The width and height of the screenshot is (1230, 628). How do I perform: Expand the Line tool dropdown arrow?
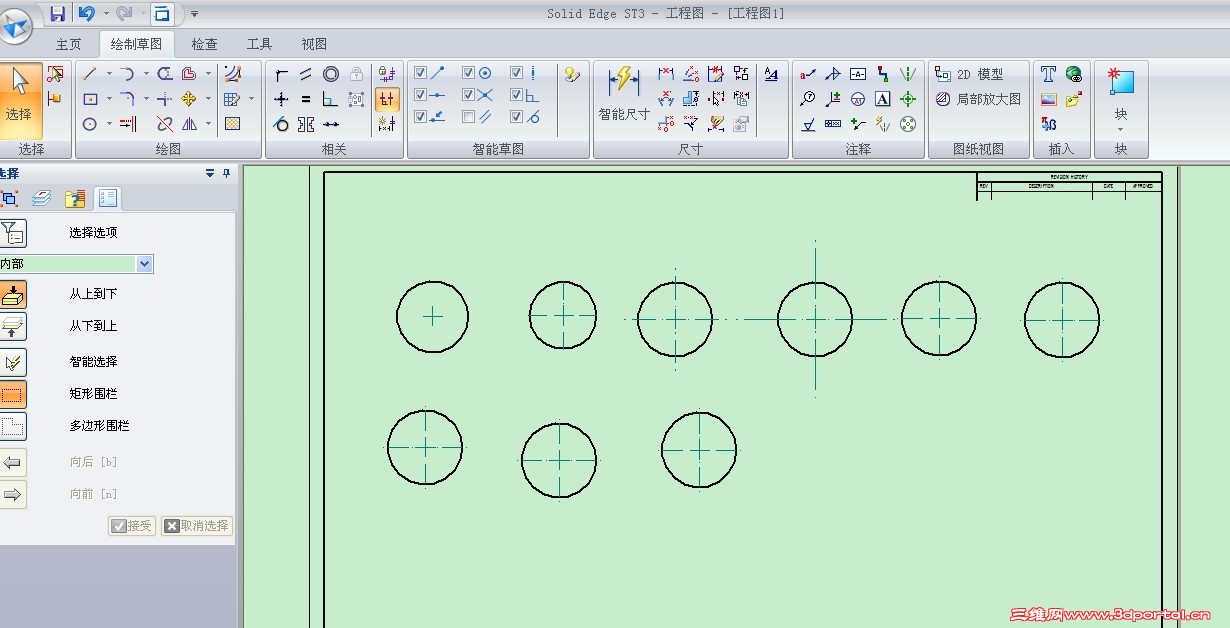pos(109,73)
